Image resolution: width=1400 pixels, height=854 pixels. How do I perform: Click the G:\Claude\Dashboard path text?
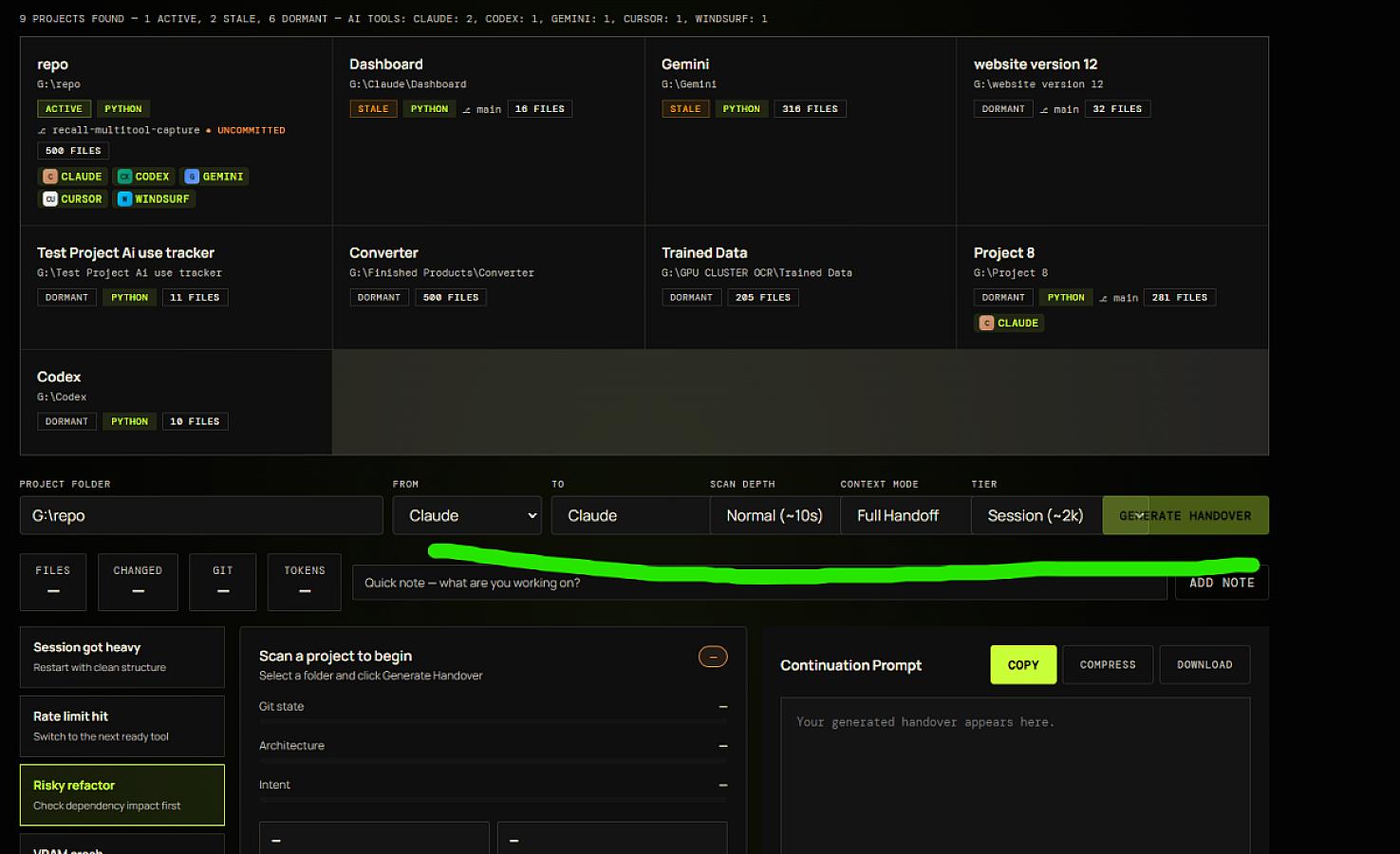(x=408, y=84)
